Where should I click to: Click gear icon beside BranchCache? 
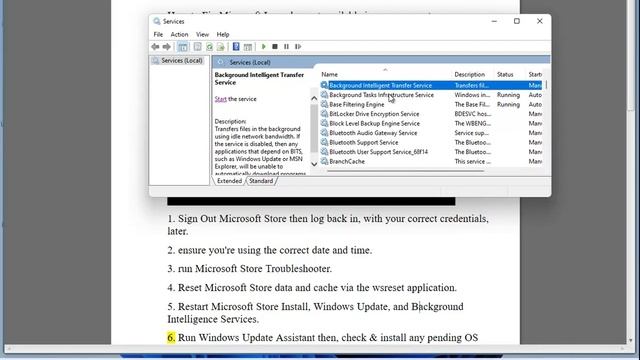click(x=324, y=161)
